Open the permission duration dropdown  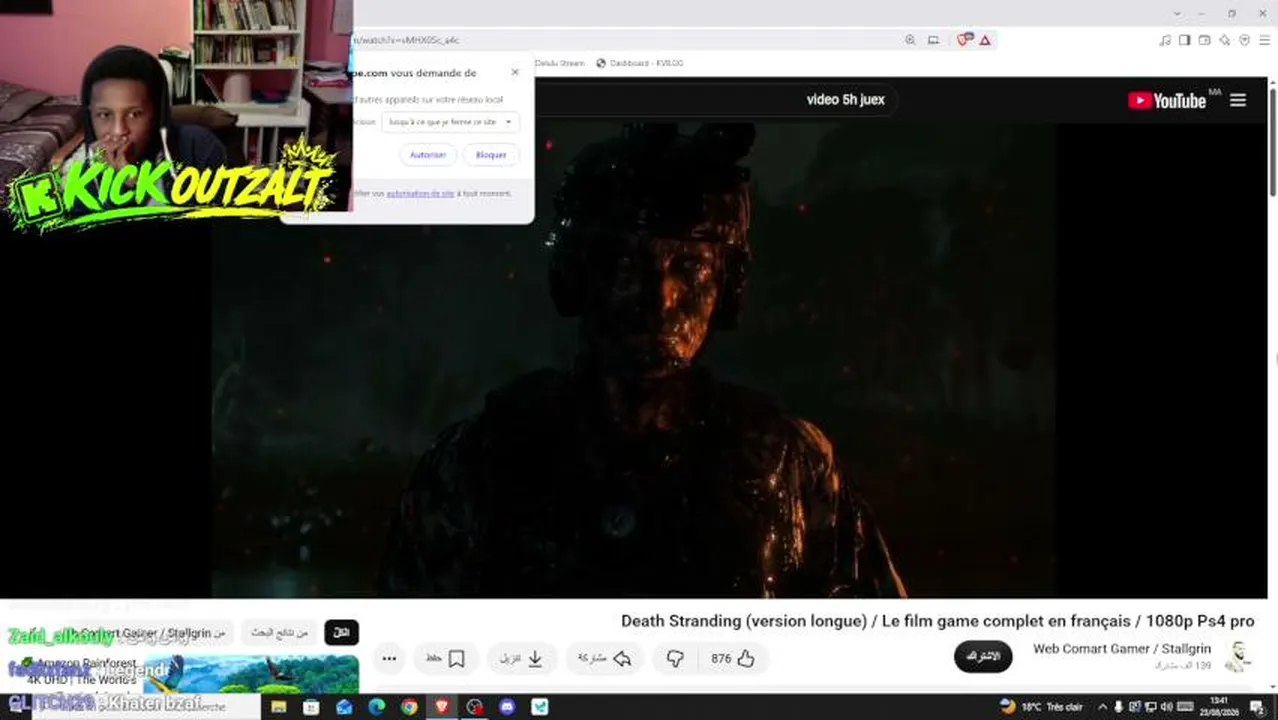click(x=450, y=122)
